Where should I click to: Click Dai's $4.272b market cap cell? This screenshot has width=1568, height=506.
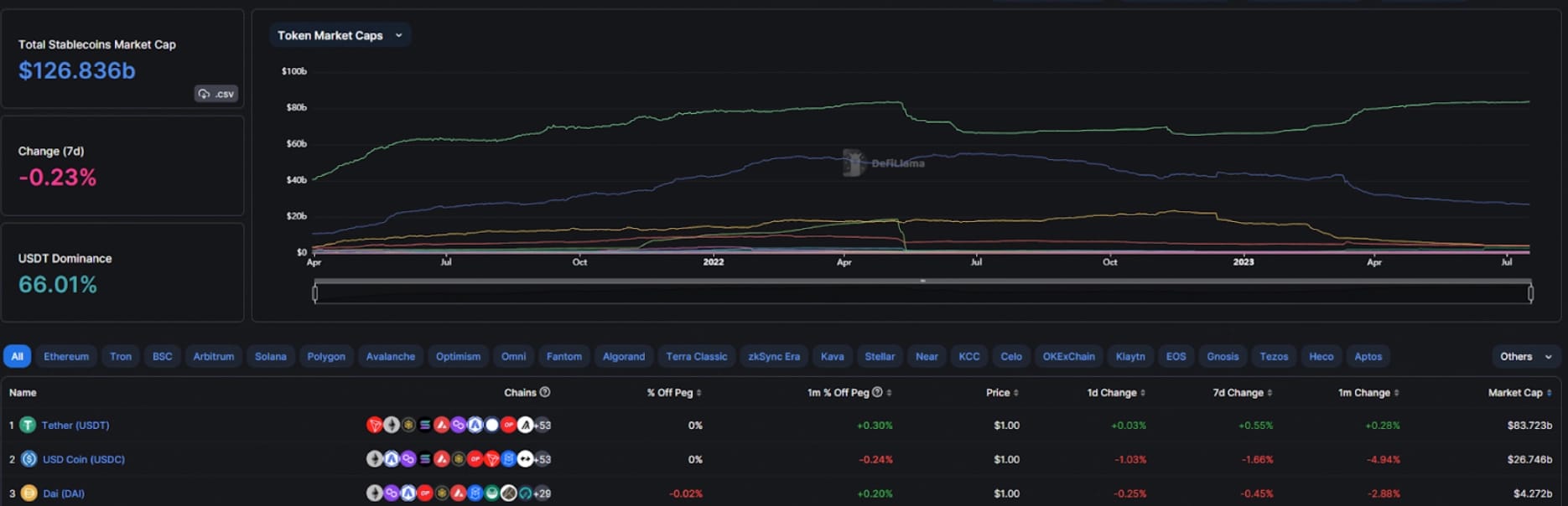pyautogui.click(x=1534, y=493)
